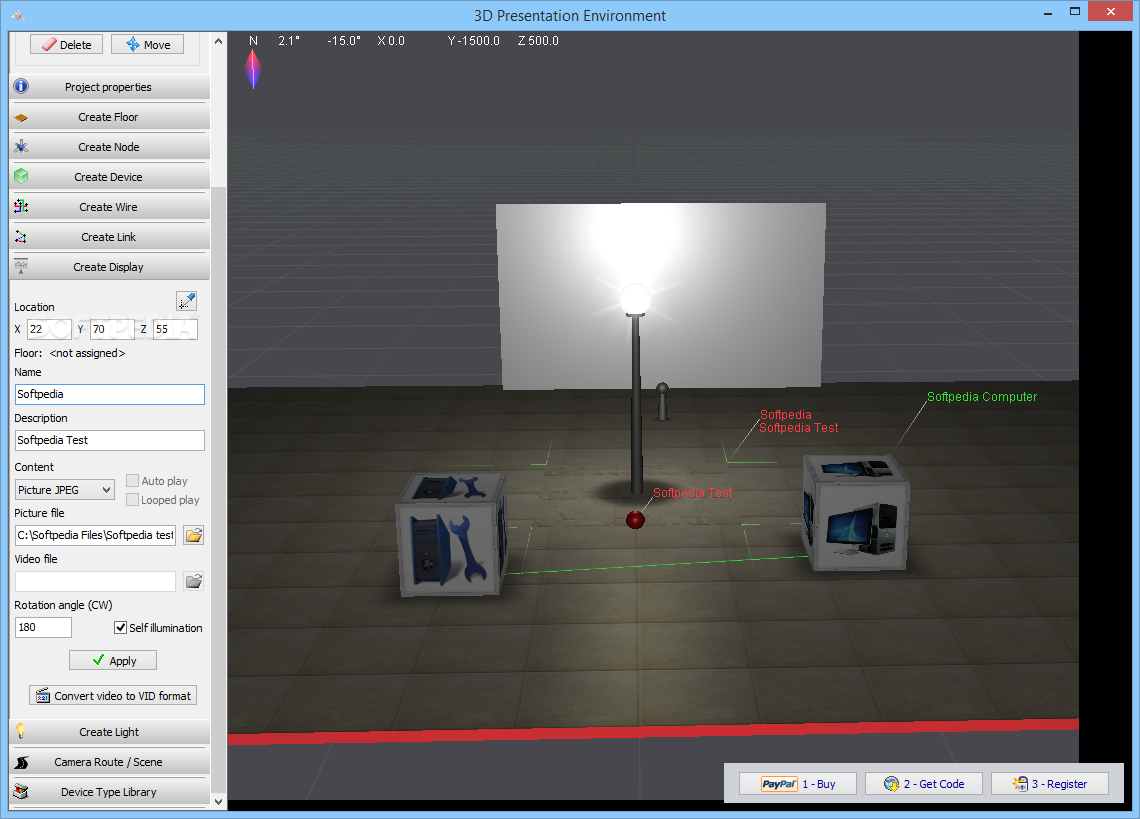Click the Location Z field

pos(175,329)
